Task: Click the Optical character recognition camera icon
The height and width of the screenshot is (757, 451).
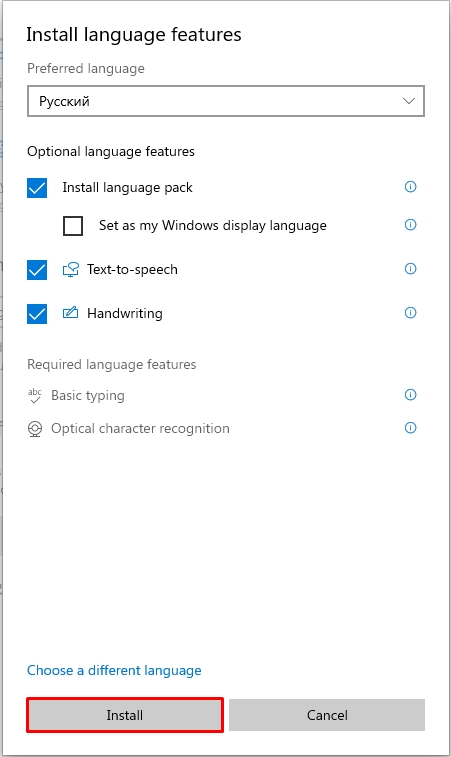Action: pos(35,429)
